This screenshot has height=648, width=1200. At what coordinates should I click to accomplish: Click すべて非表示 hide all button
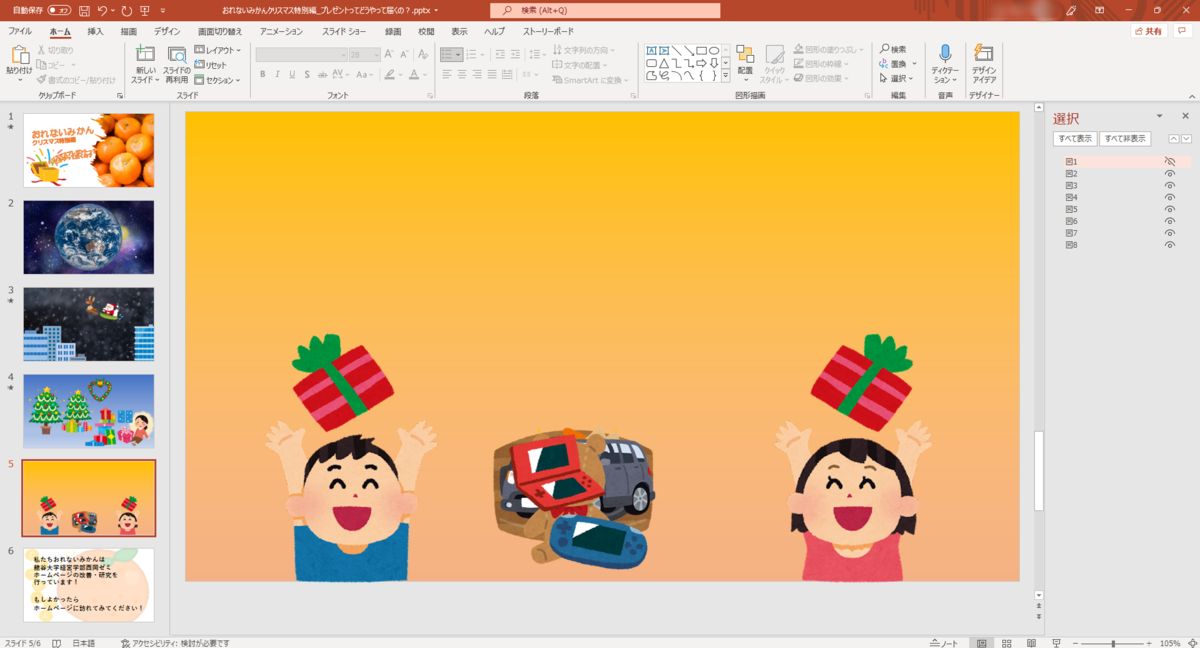point(1125,139)
